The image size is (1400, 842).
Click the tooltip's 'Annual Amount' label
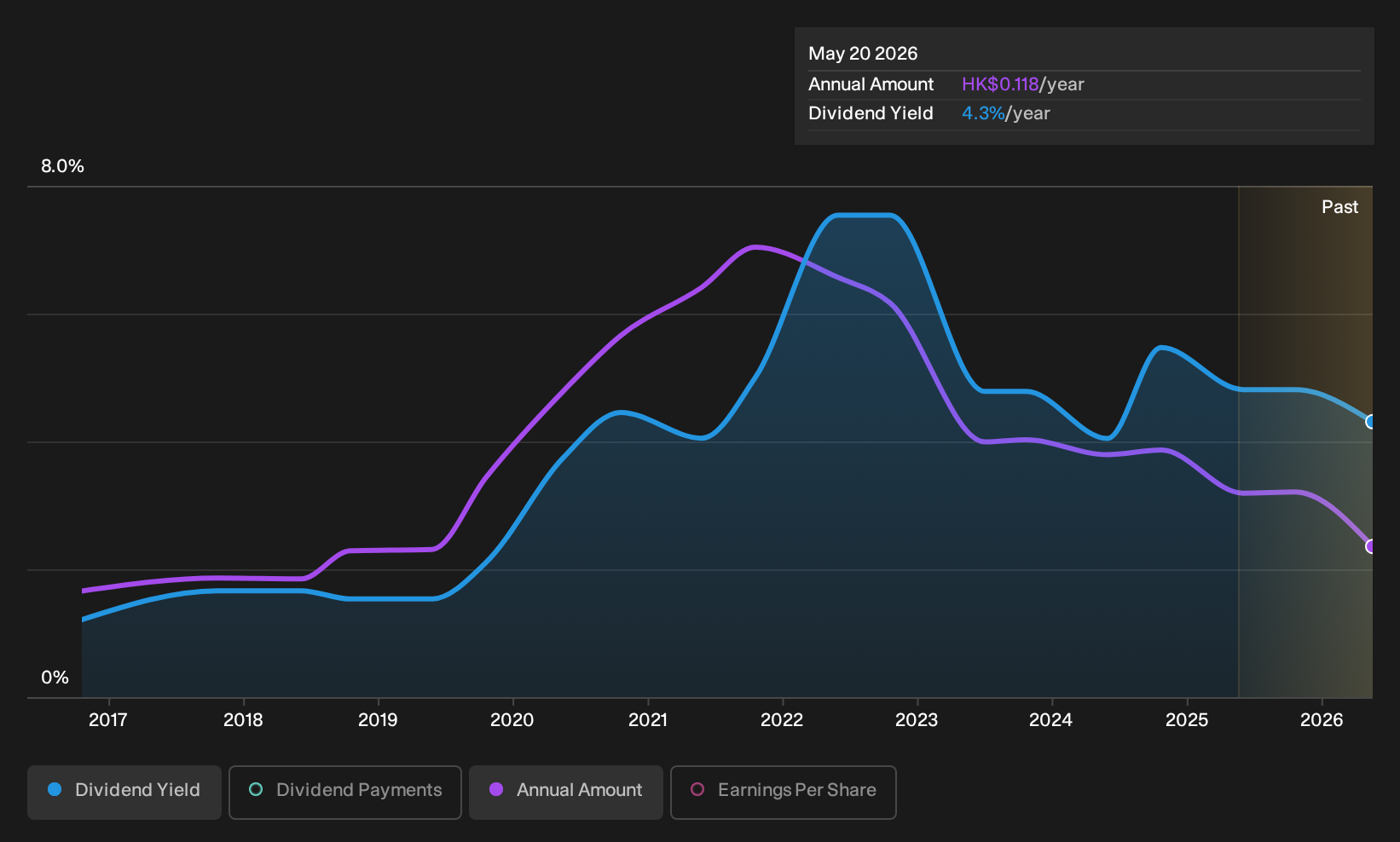(x=871, y=84)
